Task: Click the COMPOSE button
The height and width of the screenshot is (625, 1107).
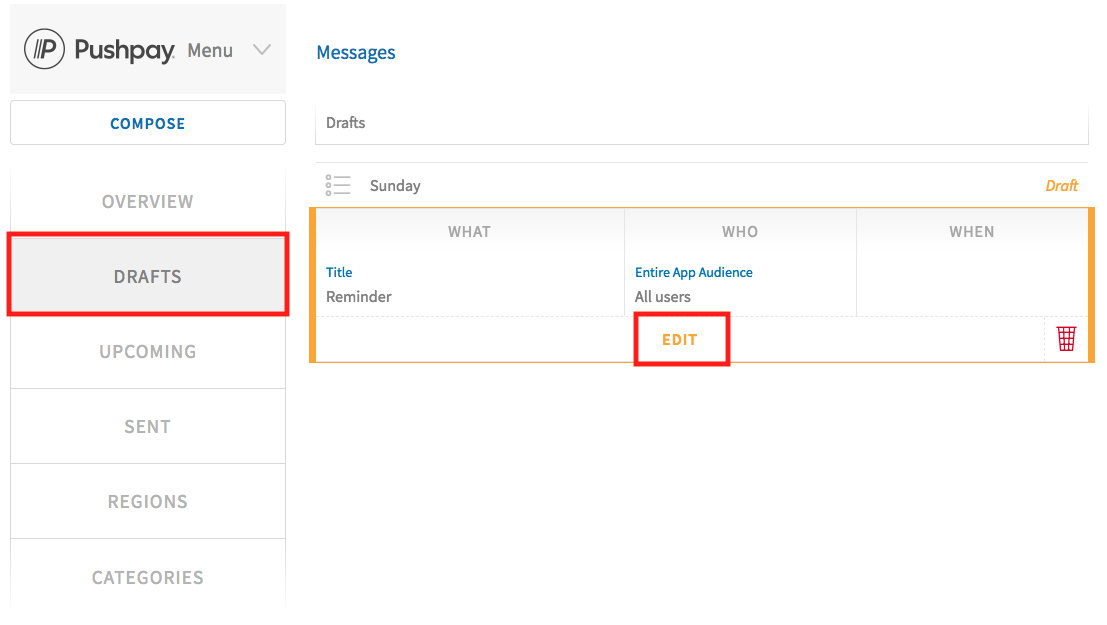Action: pos(147,122)
